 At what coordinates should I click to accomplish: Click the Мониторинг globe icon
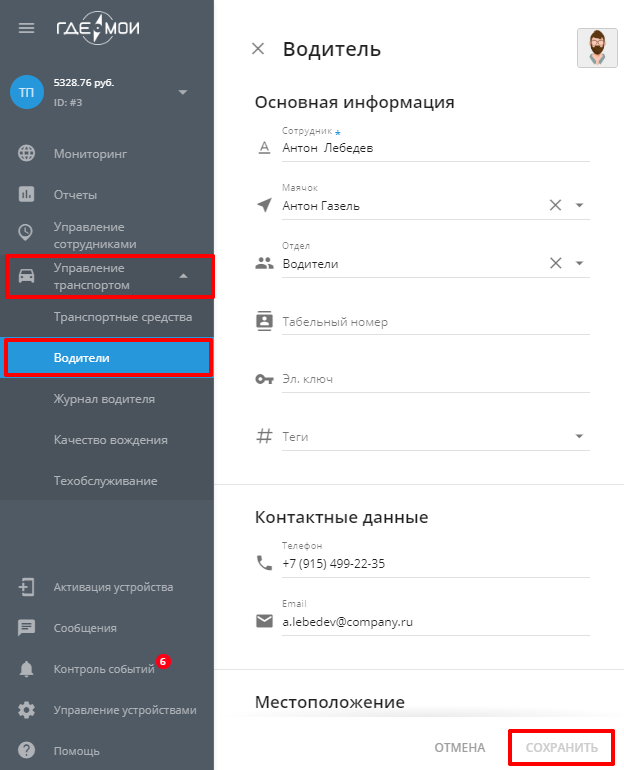tap(27, 153)
